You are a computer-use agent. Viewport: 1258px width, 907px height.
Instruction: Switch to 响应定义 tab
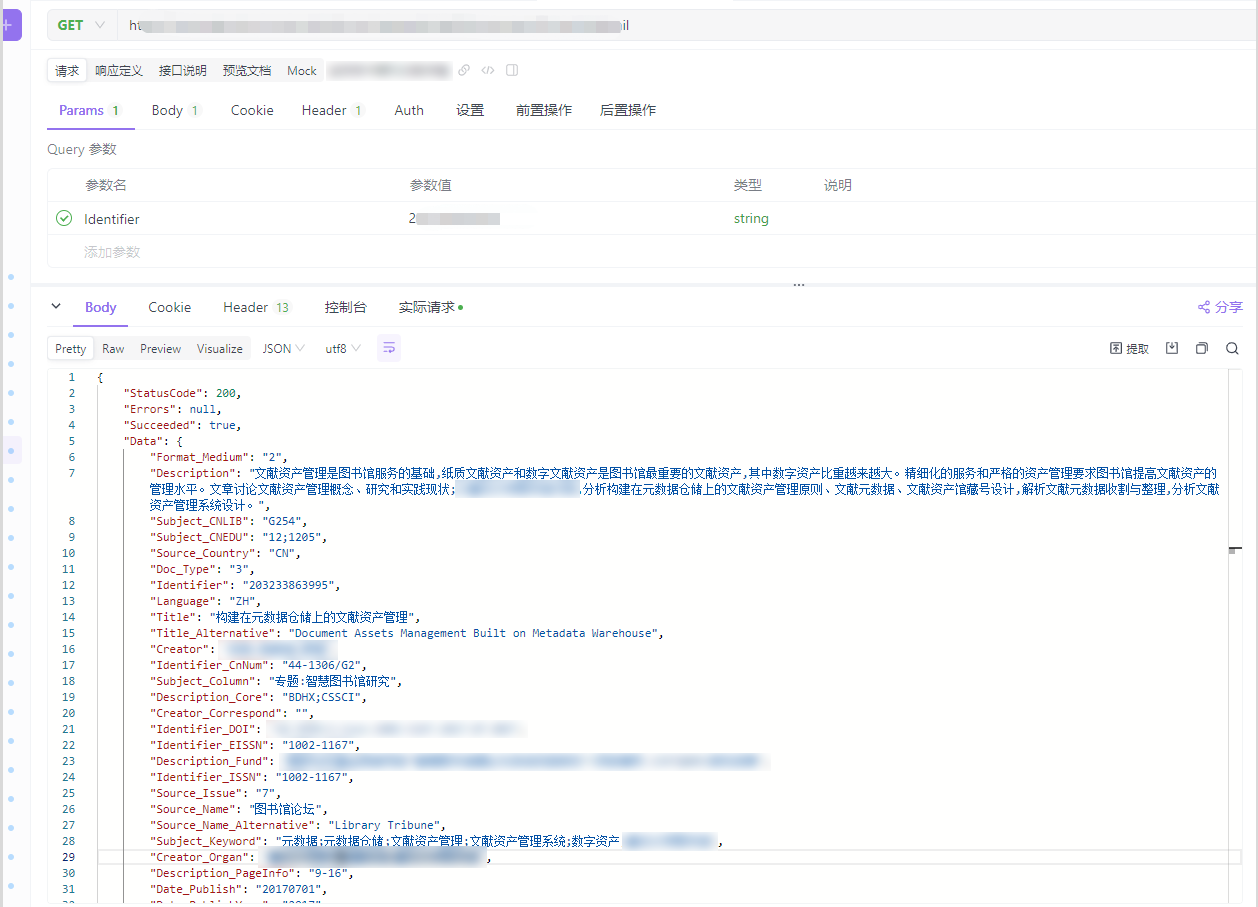119,71
